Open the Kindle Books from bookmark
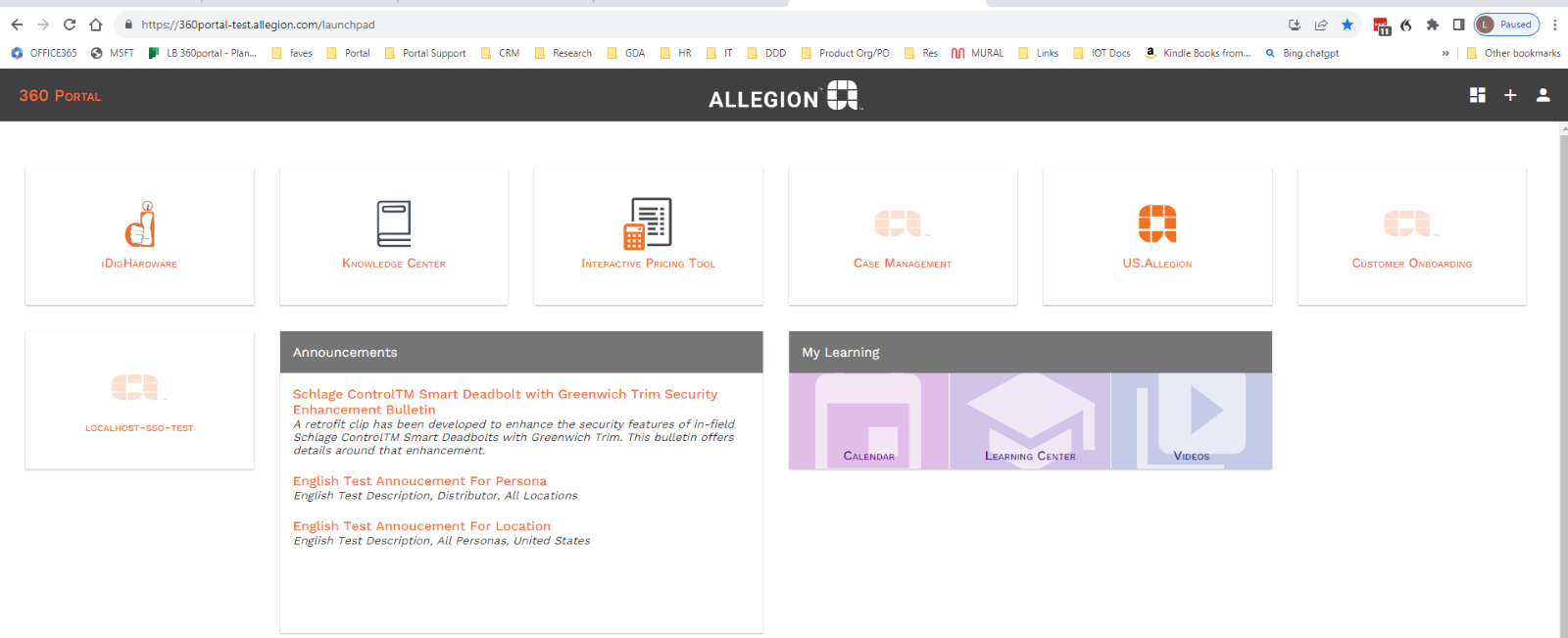Viewport: 1568px width, 638px height. 1198,53
